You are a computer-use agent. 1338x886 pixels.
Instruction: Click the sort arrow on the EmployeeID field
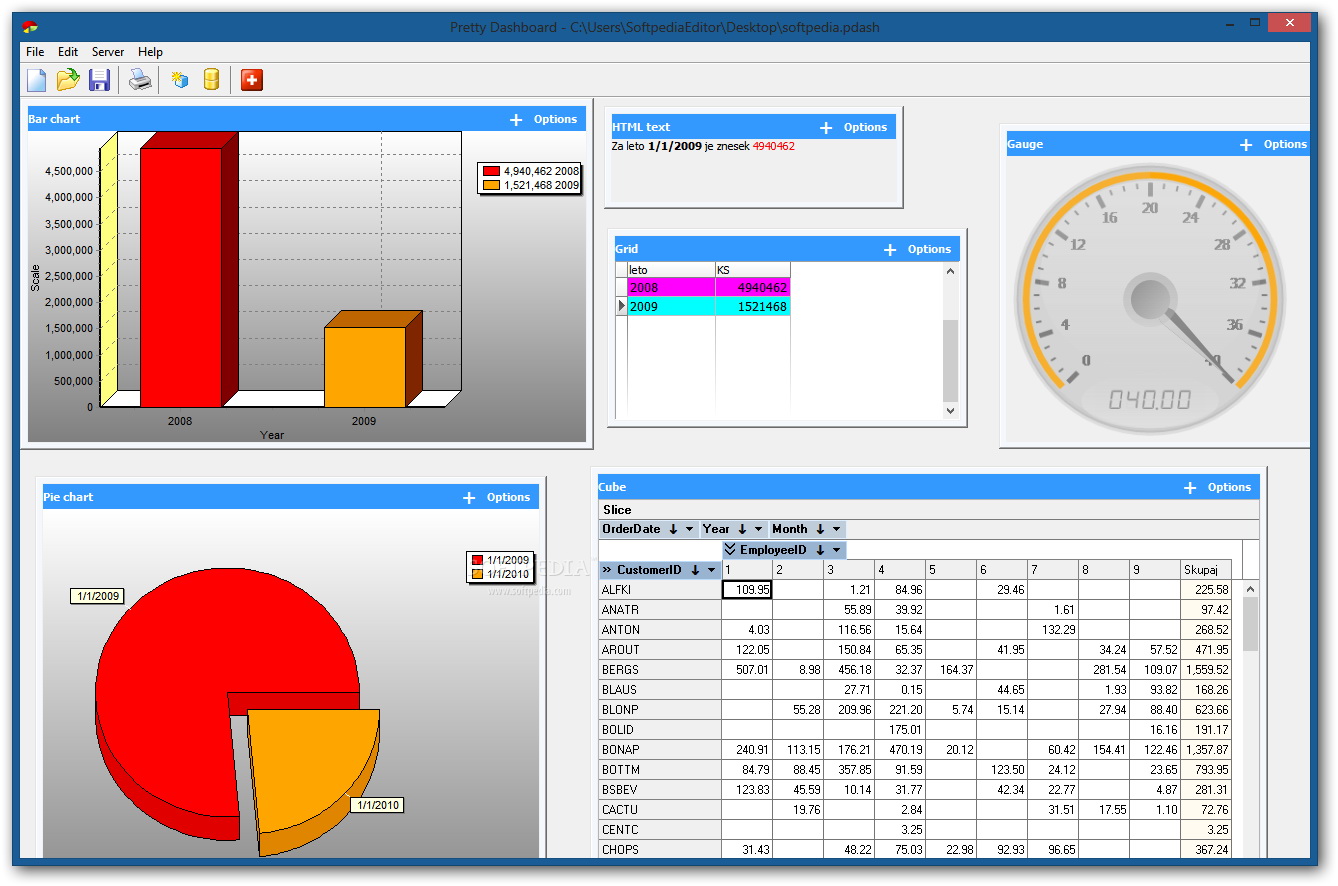(x=820, y=550)
